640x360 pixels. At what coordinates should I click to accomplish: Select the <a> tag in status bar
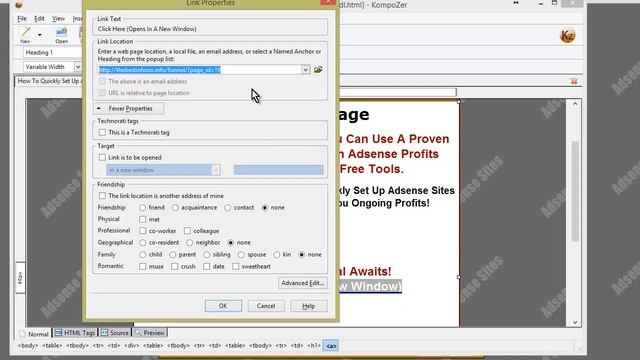(x=331, y=346)
